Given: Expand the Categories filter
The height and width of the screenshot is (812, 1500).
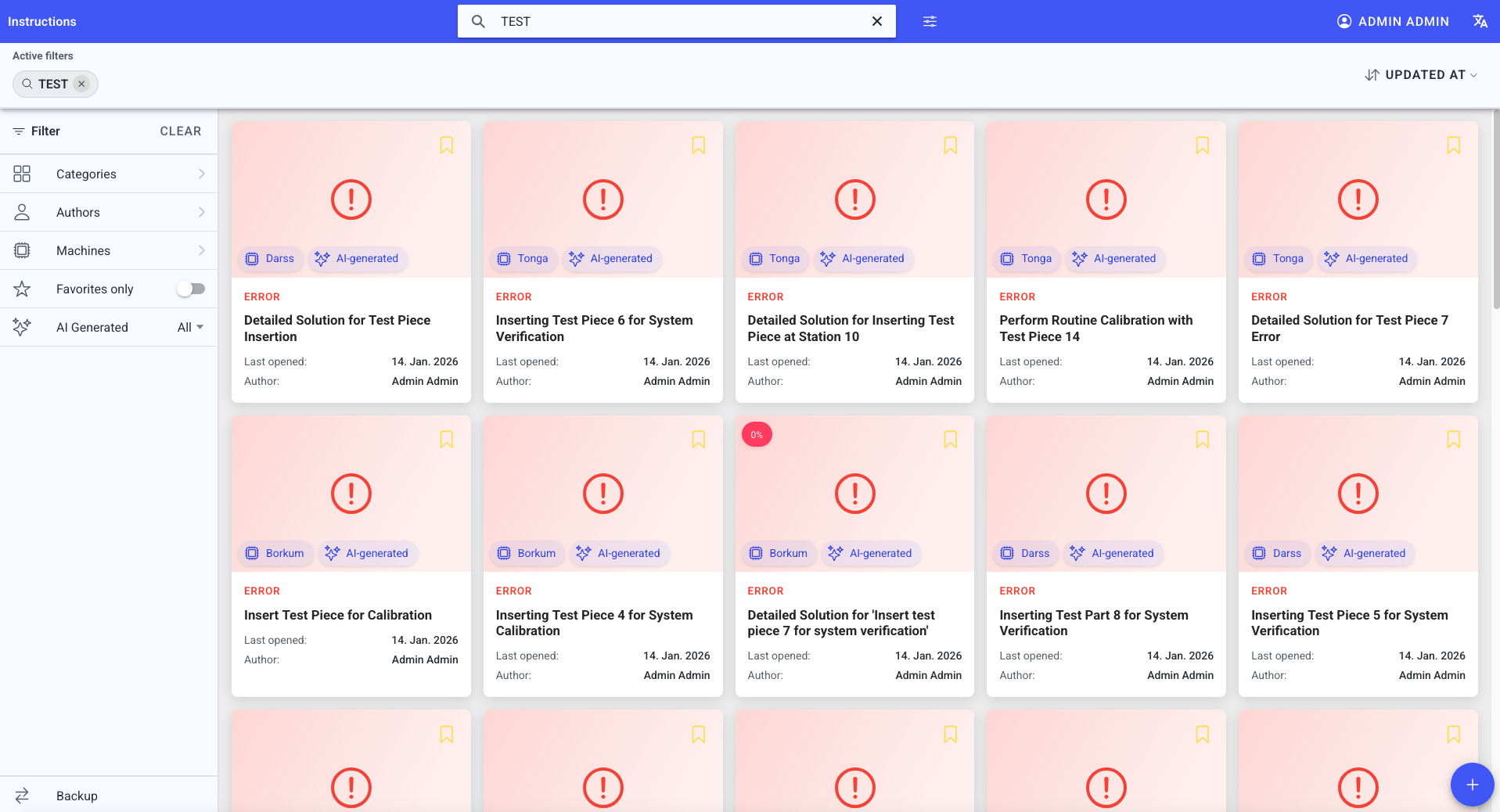Looking at the screenshot, I should click(x=109, y=174).
